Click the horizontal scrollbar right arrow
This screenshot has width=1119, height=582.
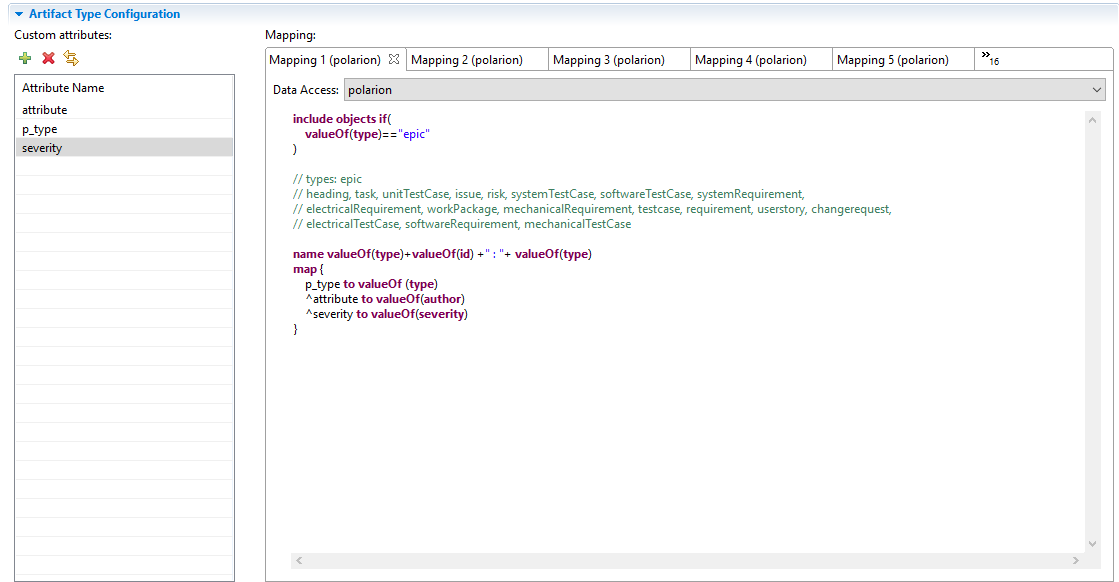tap(1075, 561)
